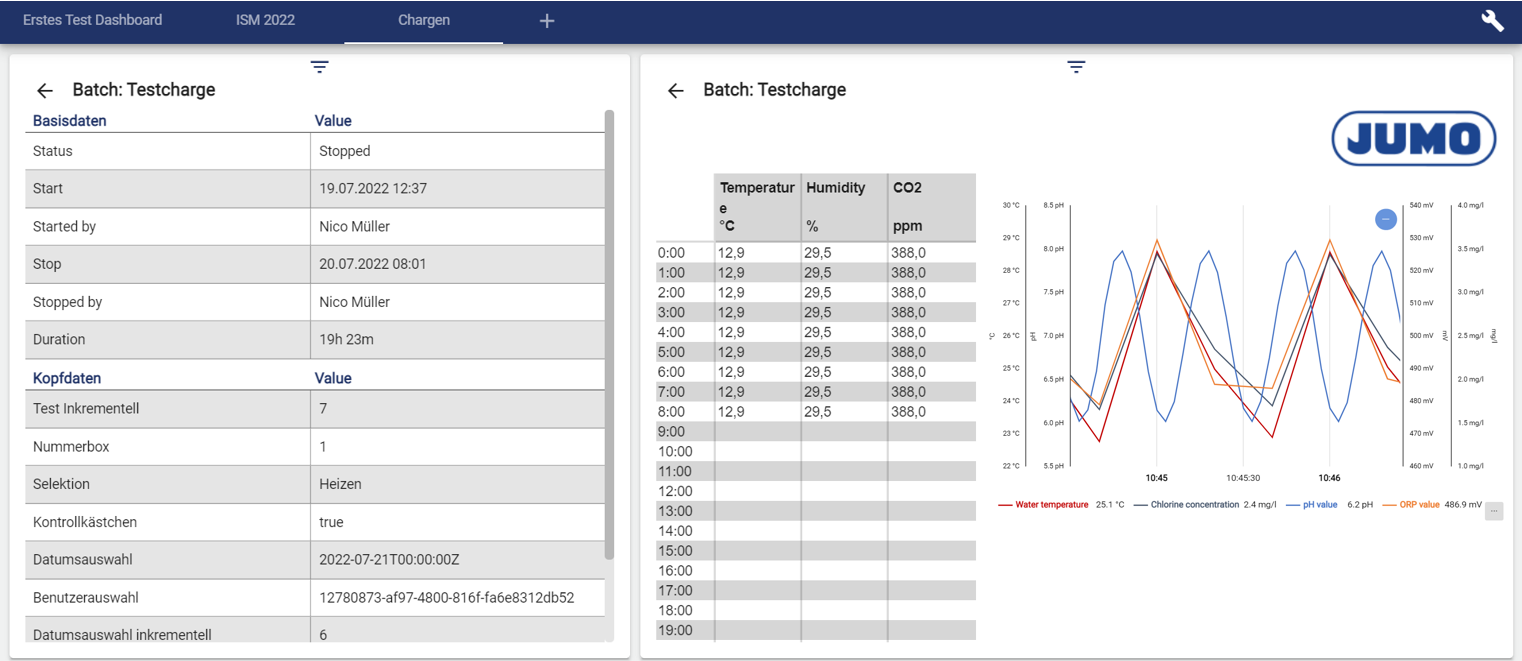Screen dimensions: 1522x661
Task: Switch to Erstes Test Dashboard tab
Action: tap(92, 20)
